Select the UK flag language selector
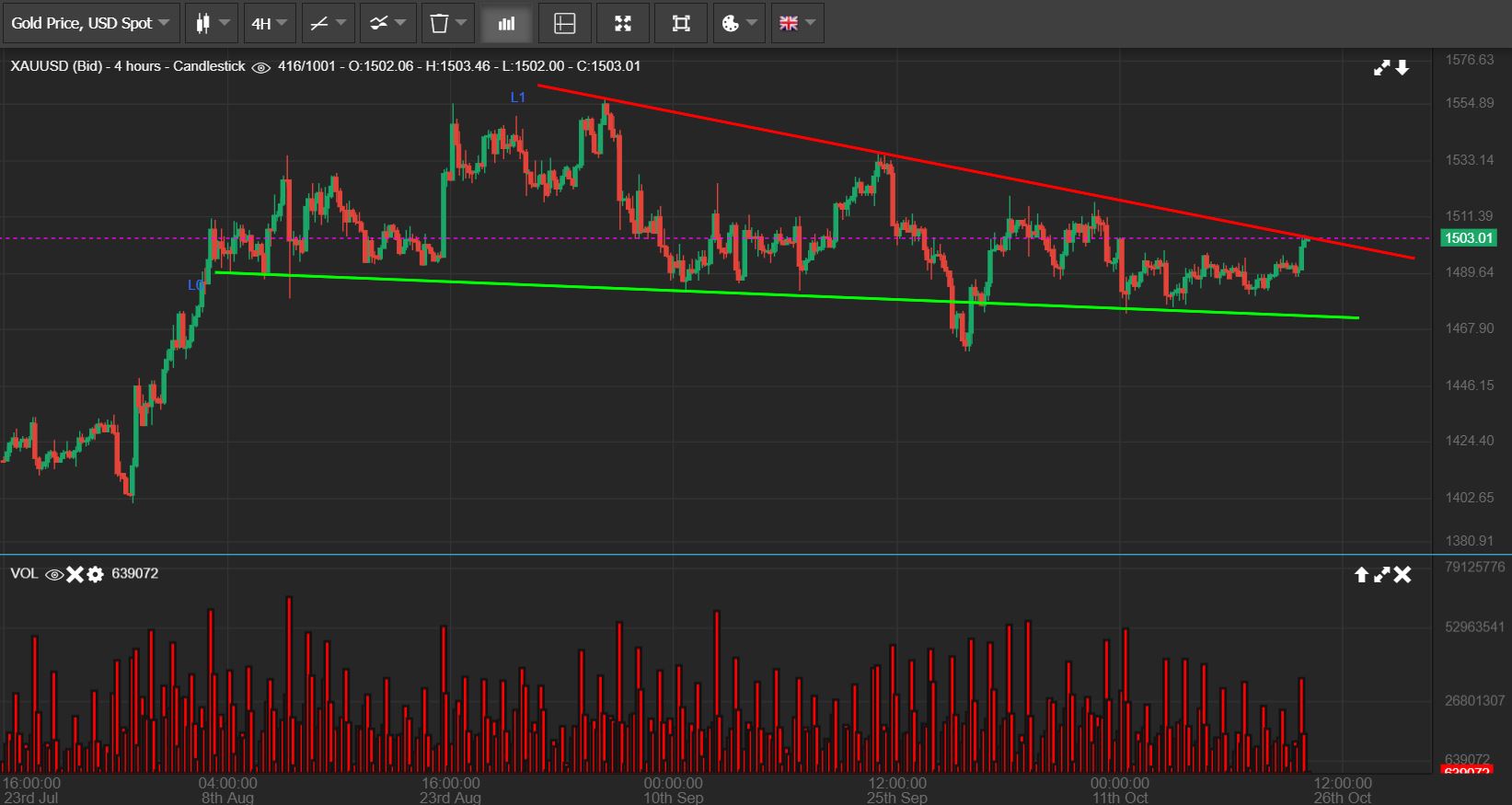Image resolution: width=1512 pixels, height=805 pixels. (x=796, y=24)
